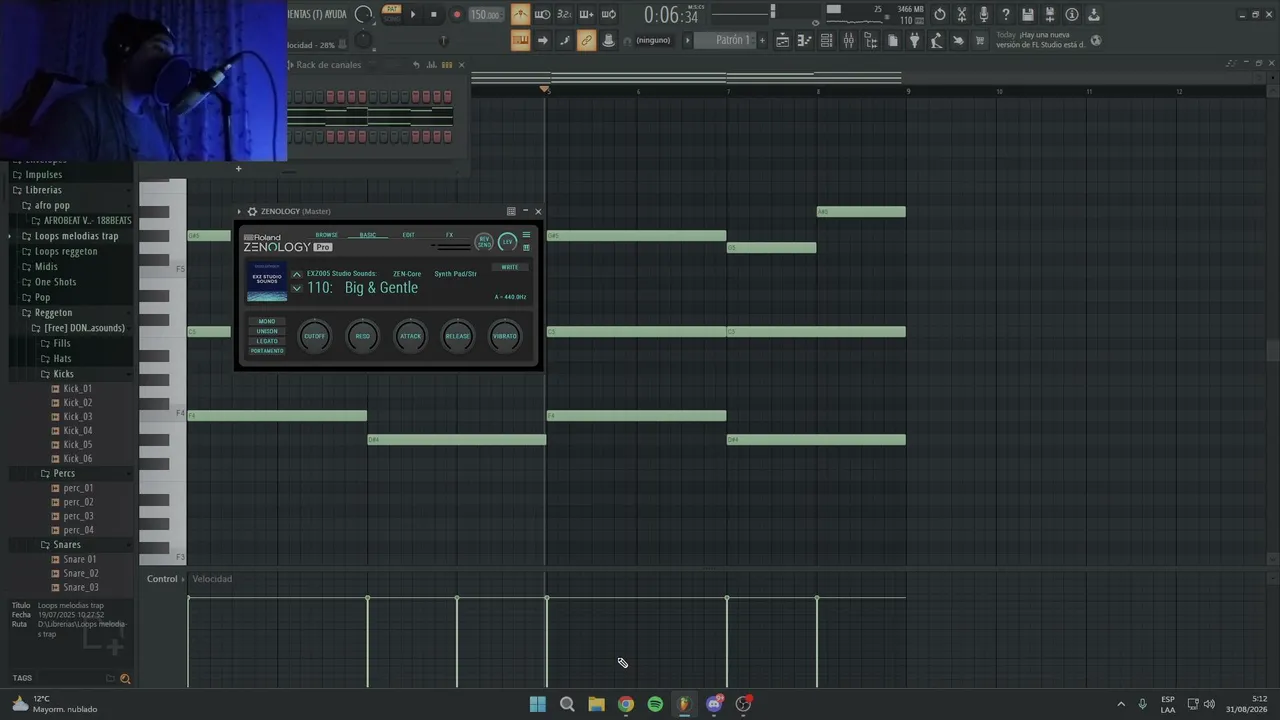Open the (ninguno) snap selector
This screenshot has height=720, width=1280.
click(x=653, y=41)
